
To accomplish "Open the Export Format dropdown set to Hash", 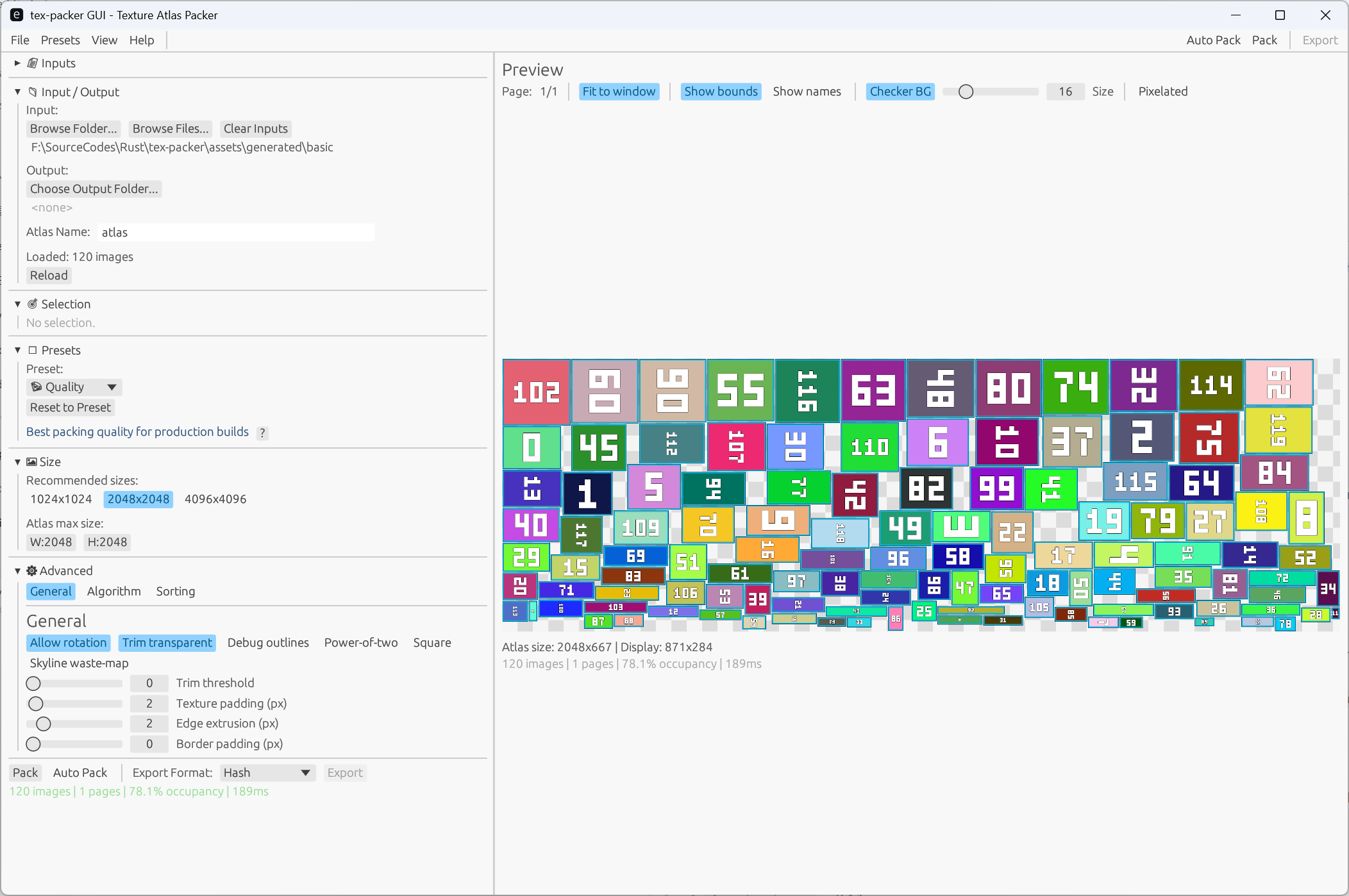I will point(267,772).
